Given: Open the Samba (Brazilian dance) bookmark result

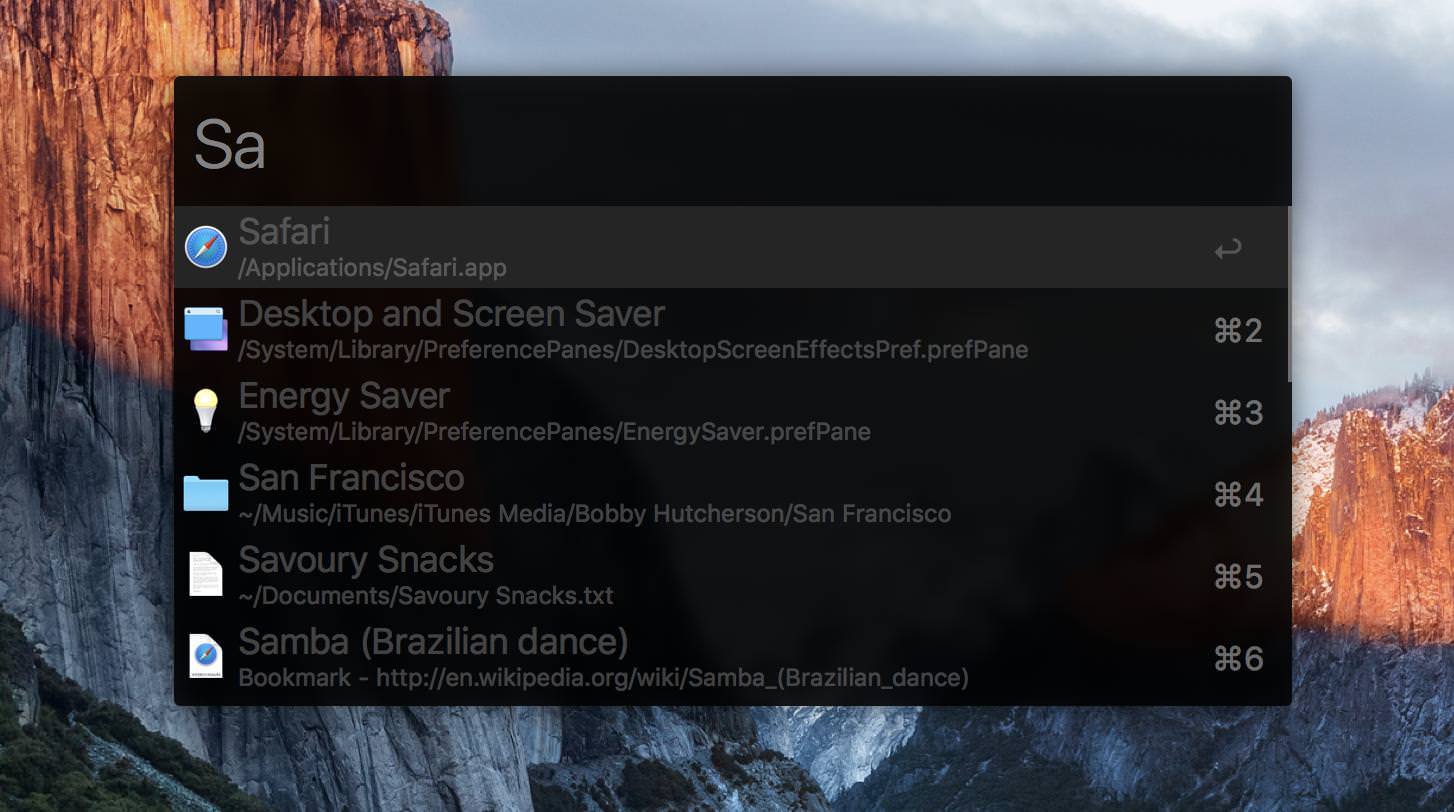Looking at the screenshot, I should click(x=433, y=641).
